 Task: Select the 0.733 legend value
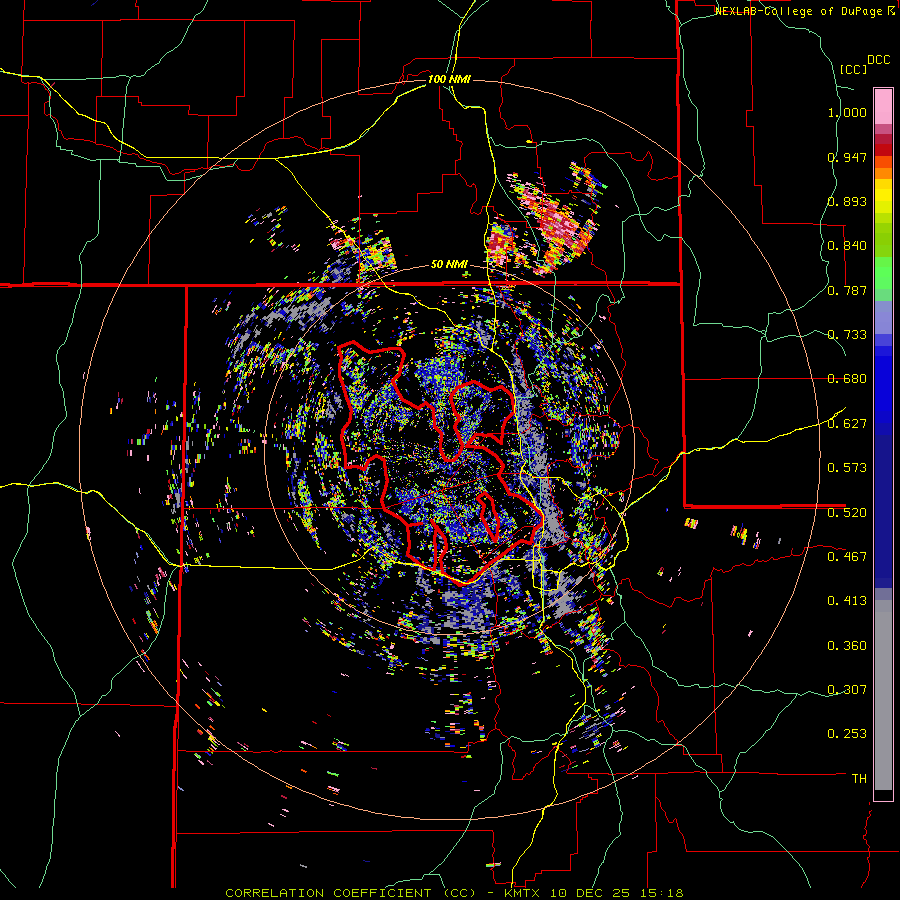coord(847,335)
